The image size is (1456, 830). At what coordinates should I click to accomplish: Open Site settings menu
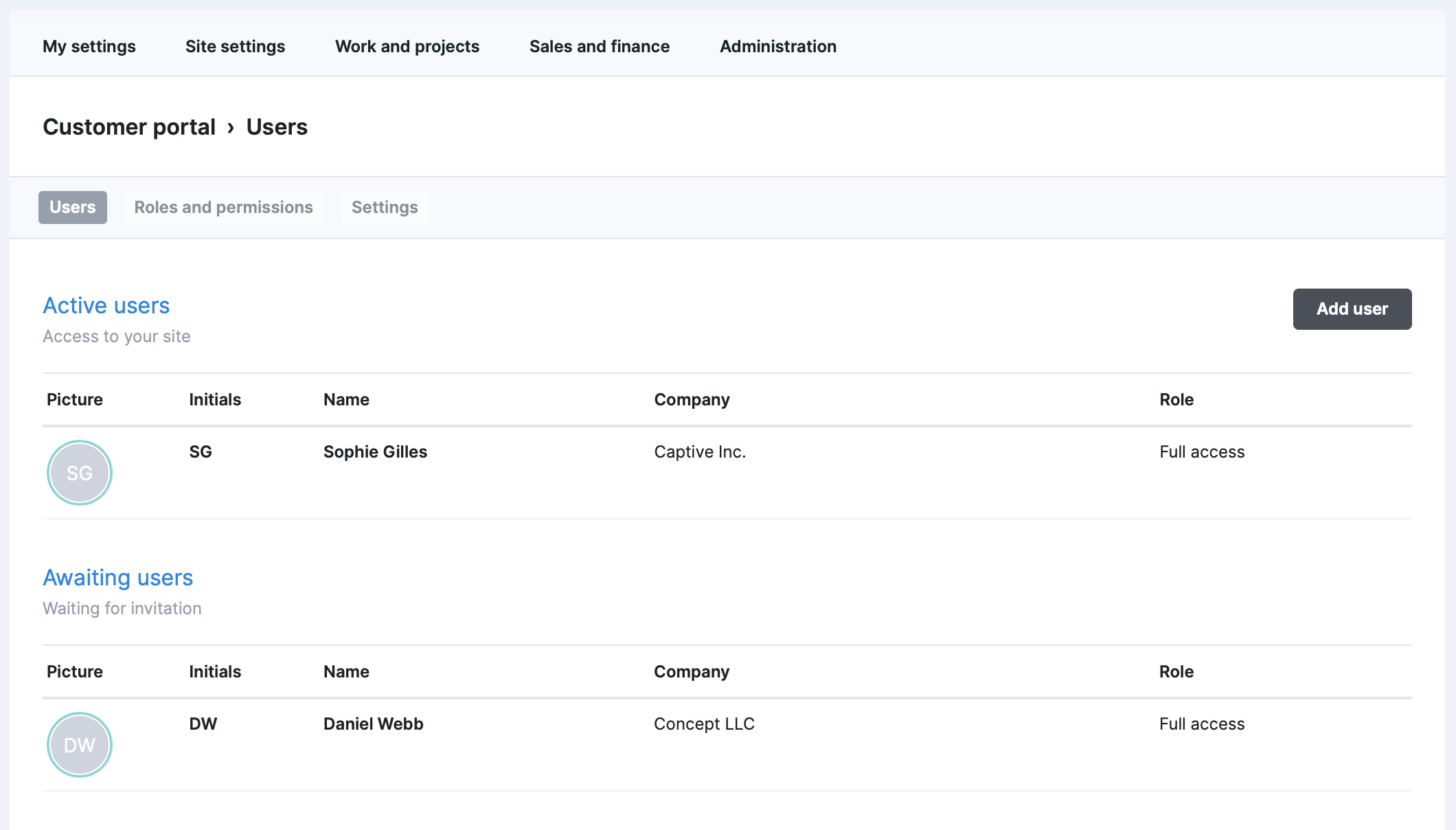pyautogui.click(x=235, y=46)
